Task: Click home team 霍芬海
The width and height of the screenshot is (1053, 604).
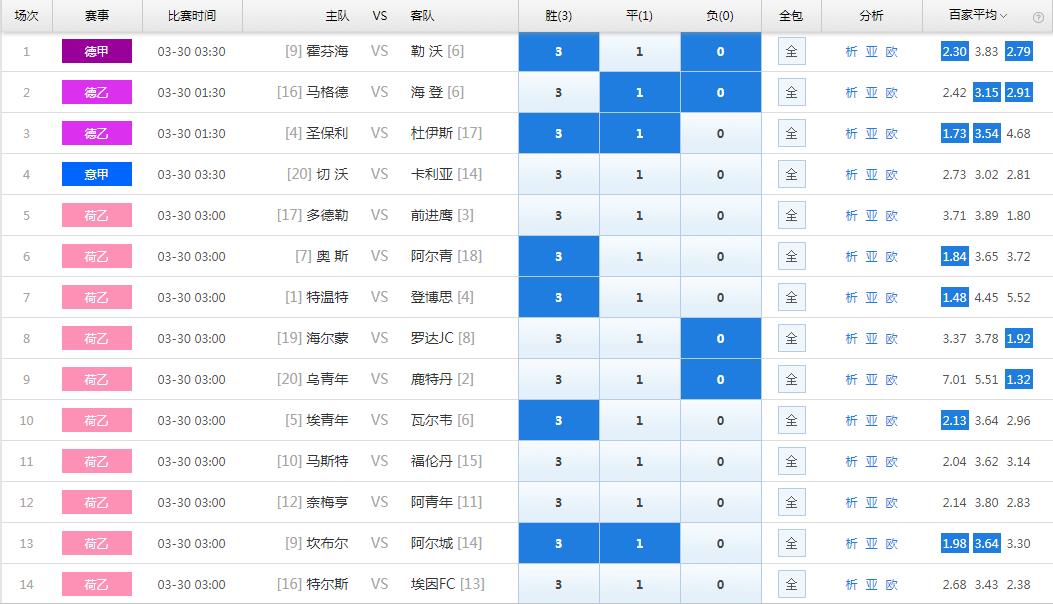Action: 328,51
